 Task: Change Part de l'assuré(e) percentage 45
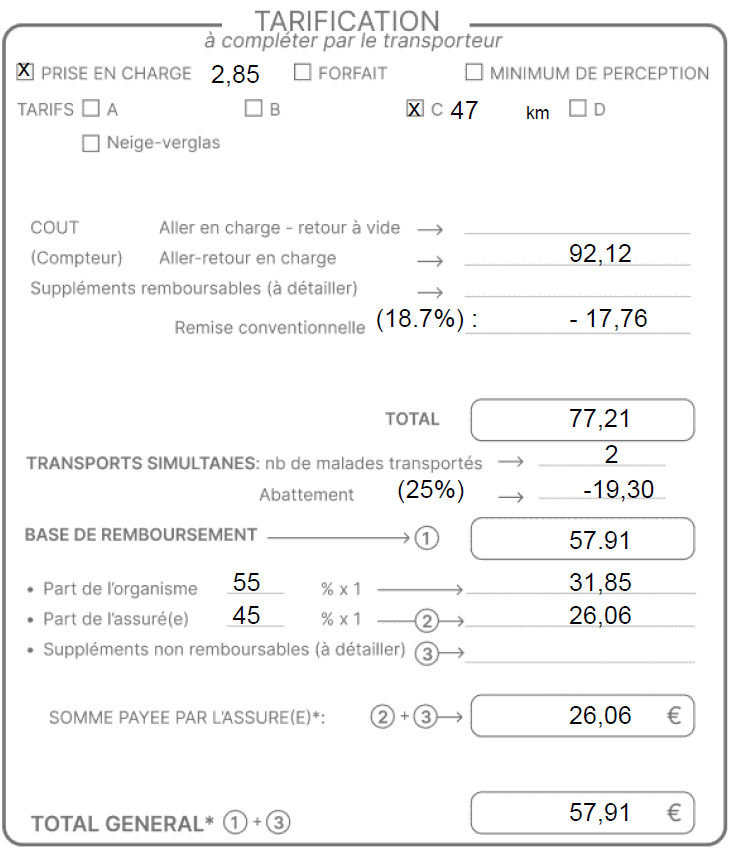click(x=247, y=615)
